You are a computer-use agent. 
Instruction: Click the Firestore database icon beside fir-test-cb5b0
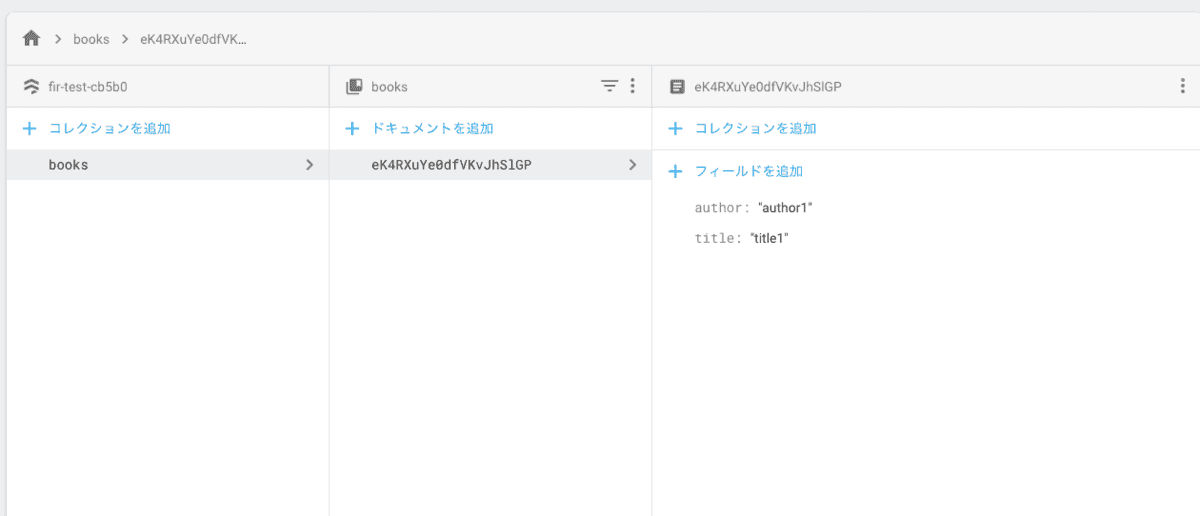tap(31, 87)
